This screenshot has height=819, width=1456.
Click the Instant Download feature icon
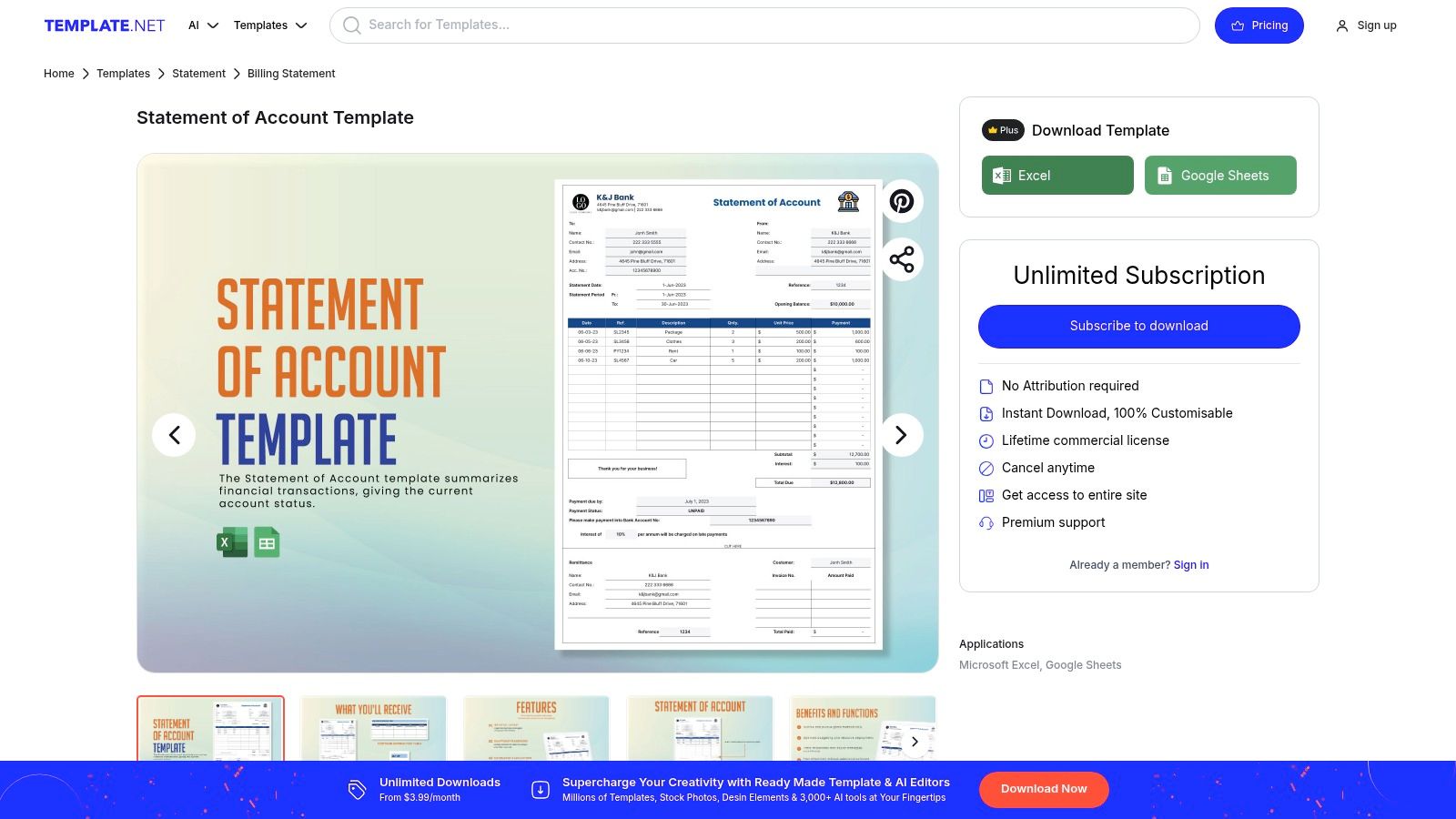click(x=986, y=414)
